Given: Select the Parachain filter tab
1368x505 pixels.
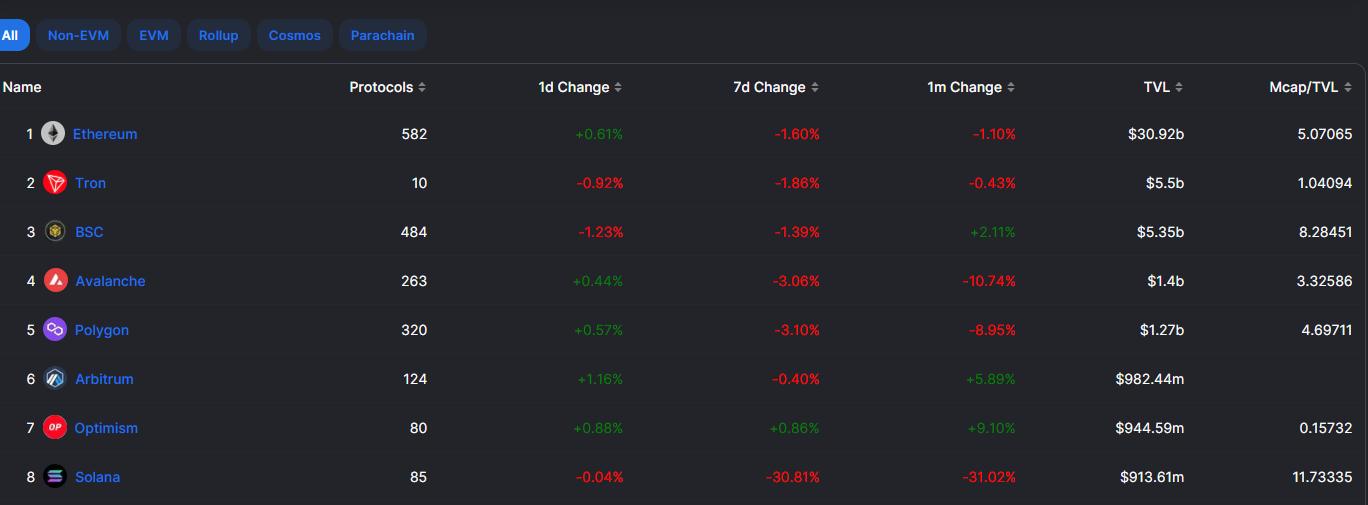Looking at the screenshot, I should click(x=382, y=36).
